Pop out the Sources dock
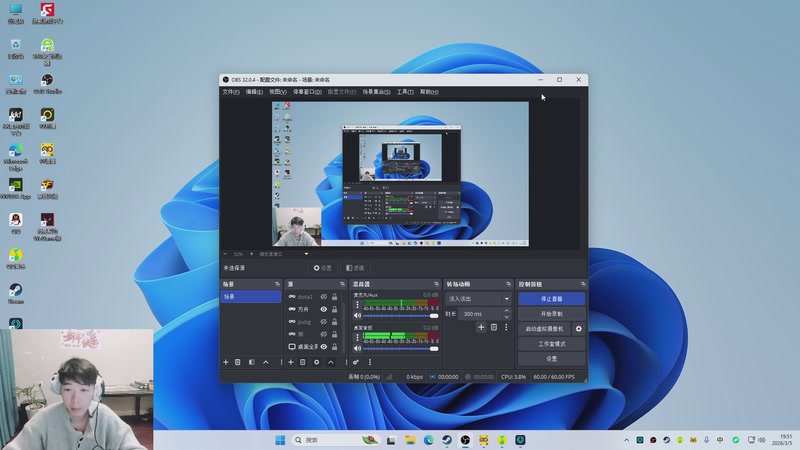The image size is (800, 450). (342, 284)
